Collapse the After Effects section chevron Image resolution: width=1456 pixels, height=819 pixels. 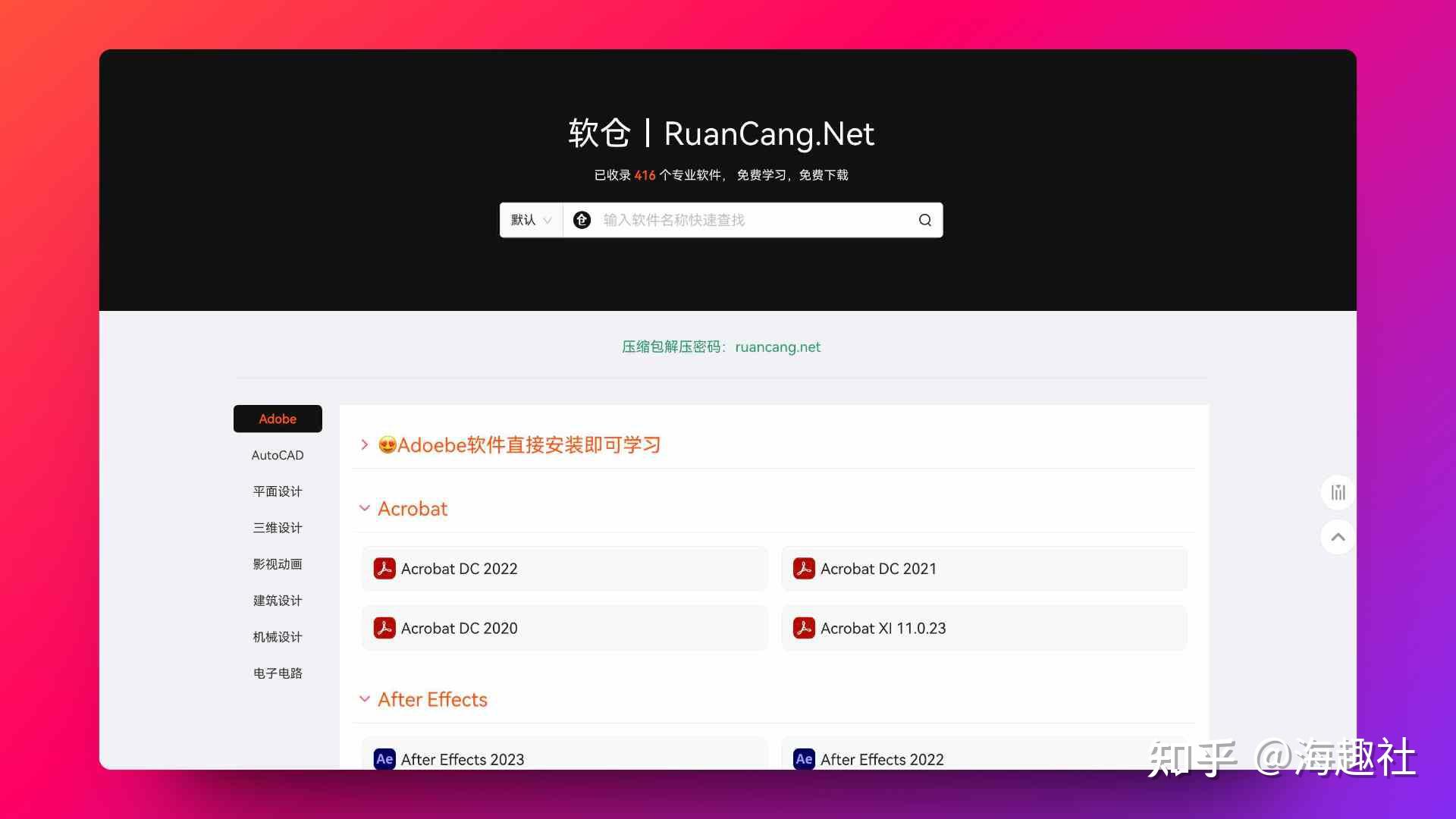point(365,699)
